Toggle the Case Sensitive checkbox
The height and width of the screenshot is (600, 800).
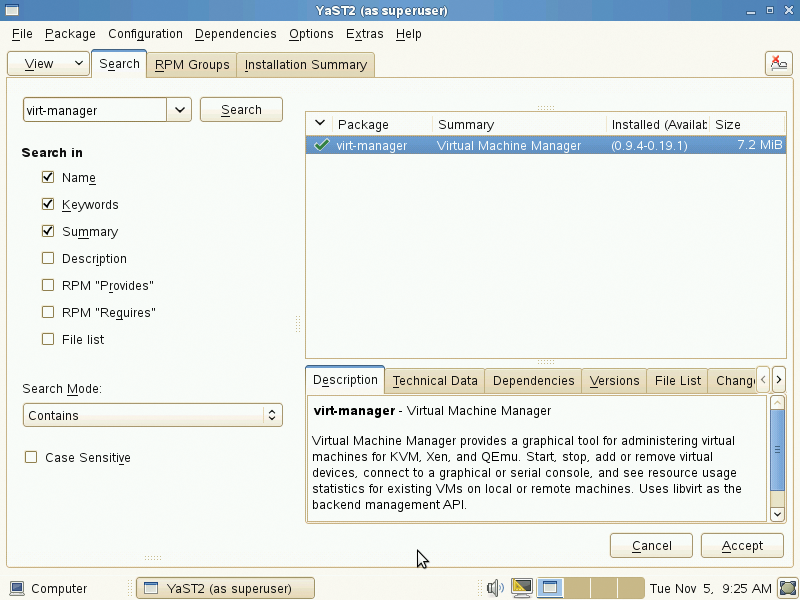[30, 457]
